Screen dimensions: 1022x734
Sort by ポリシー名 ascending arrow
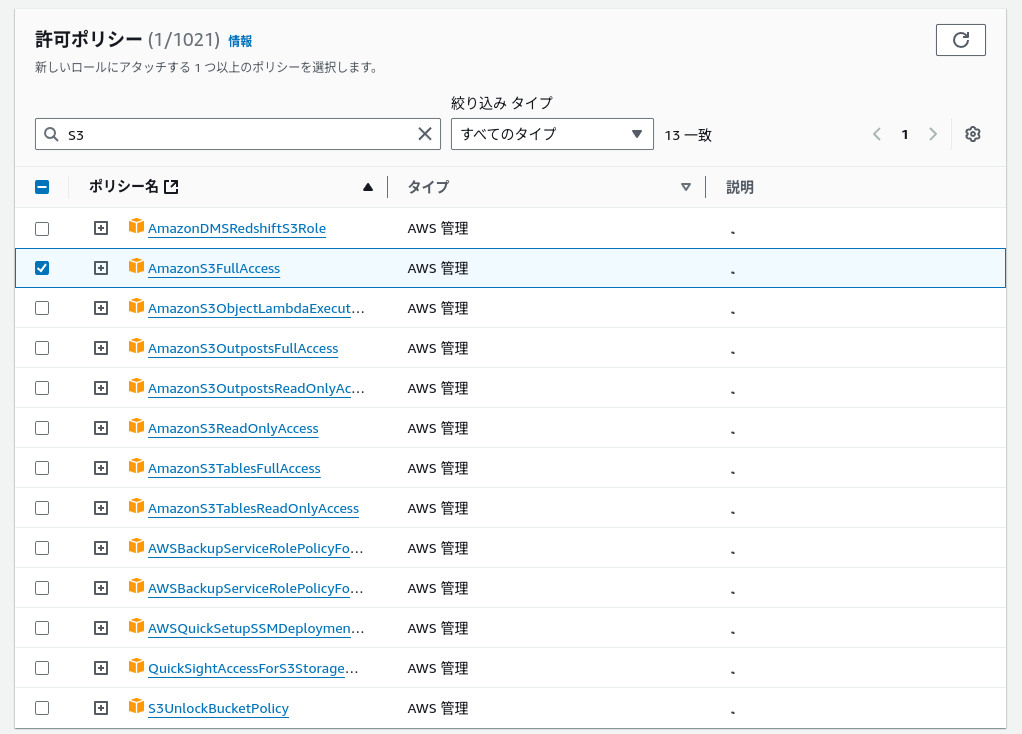click(x=368, y=187)
